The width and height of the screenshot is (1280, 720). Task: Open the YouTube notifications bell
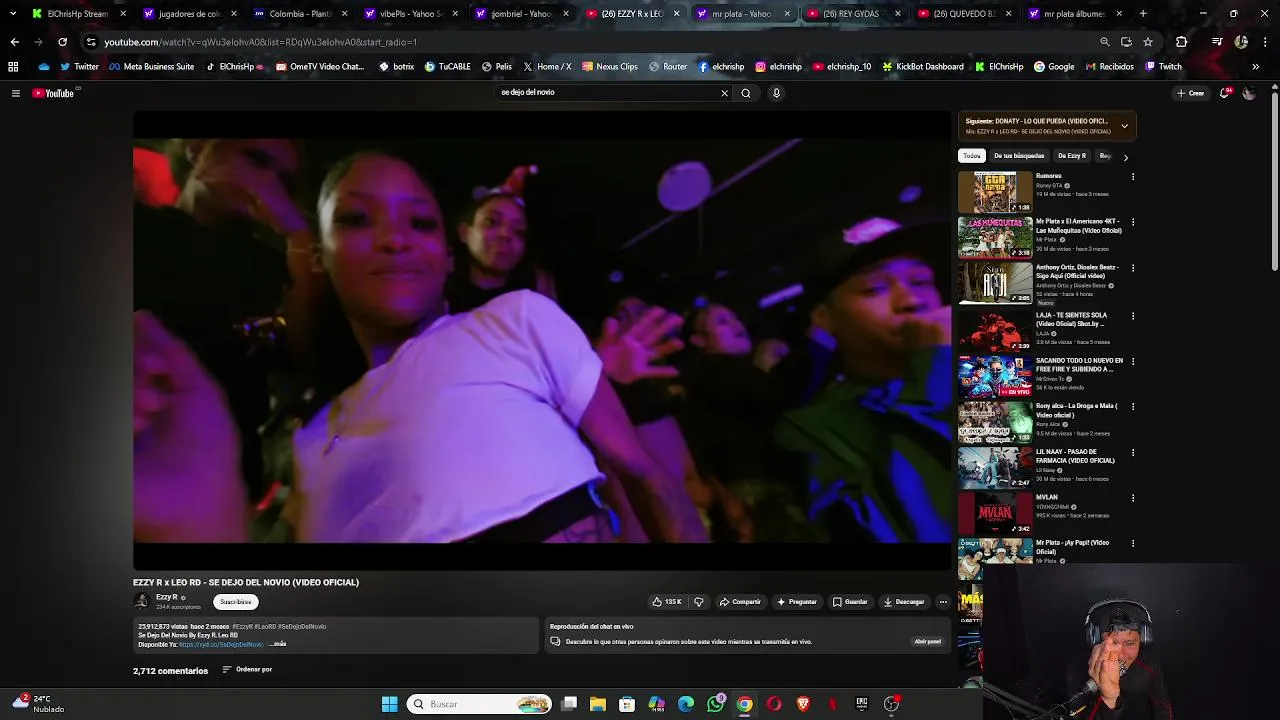[1225, 93]
